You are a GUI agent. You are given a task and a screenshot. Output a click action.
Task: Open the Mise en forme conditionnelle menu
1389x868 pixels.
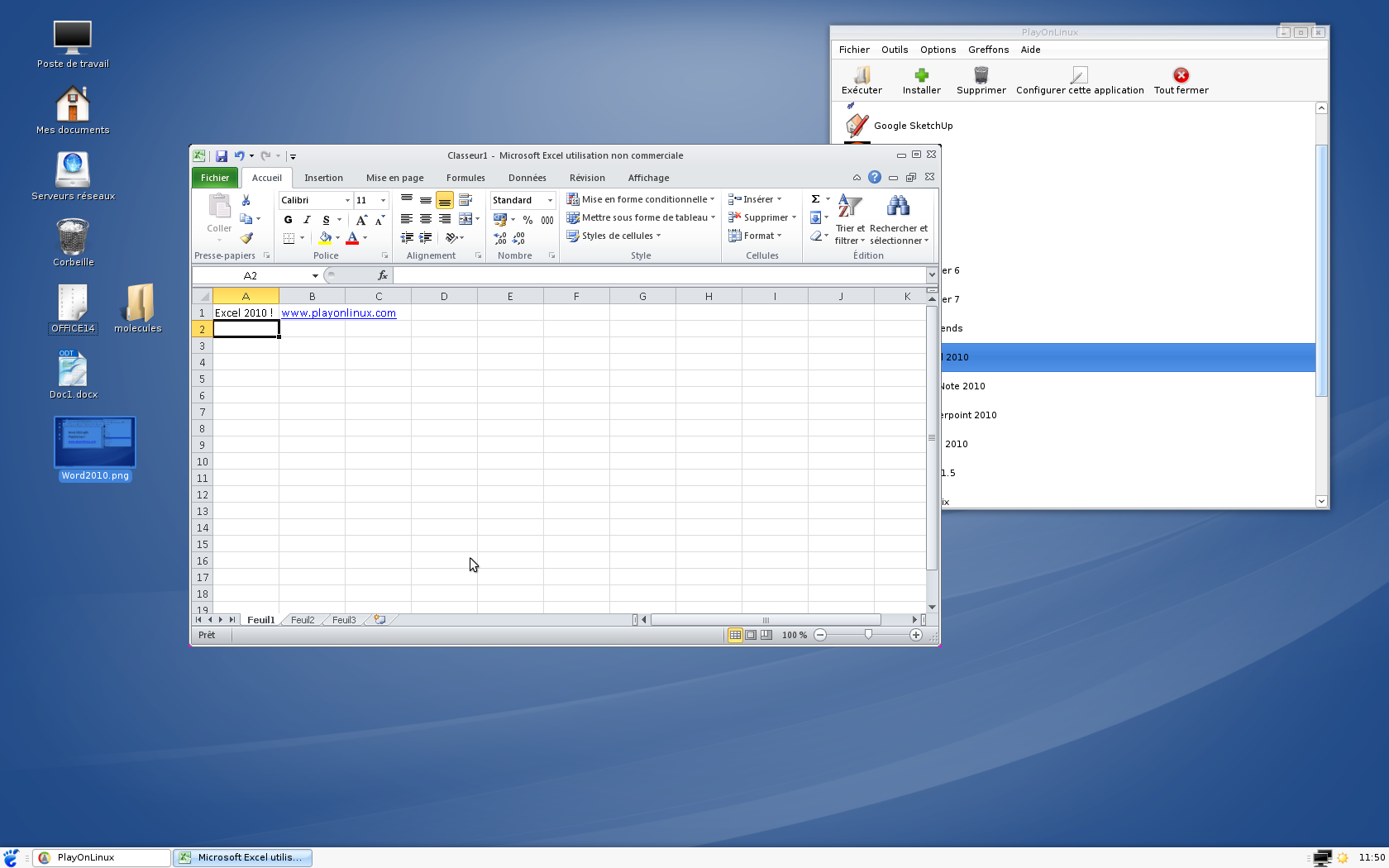click(x=641, y=199)
